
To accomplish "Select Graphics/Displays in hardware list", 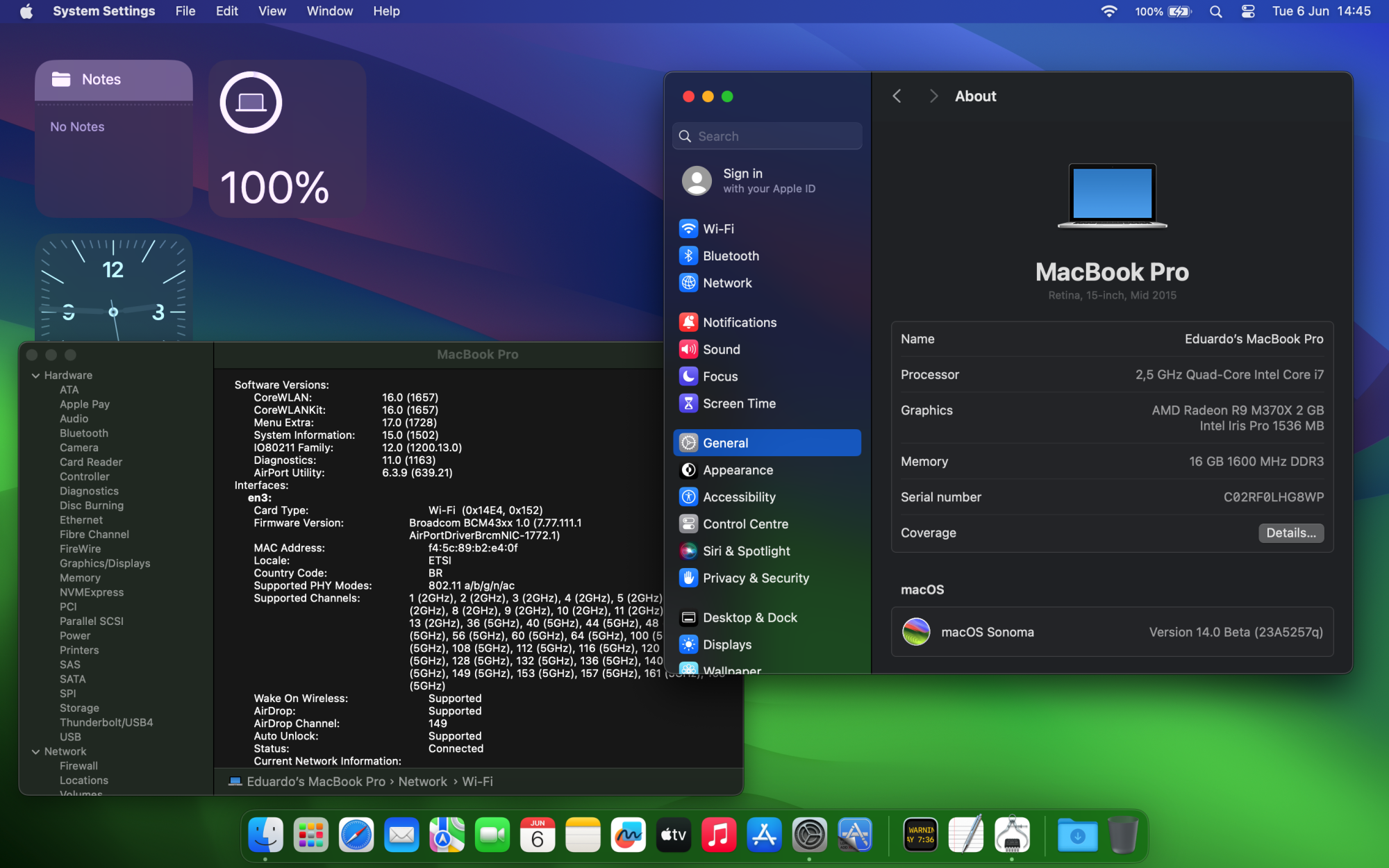I will (105, 563).
